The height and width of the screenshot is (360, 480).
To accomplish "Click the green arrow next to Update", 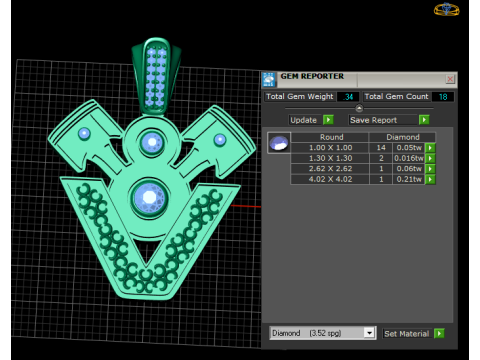I will pos(328,120).
